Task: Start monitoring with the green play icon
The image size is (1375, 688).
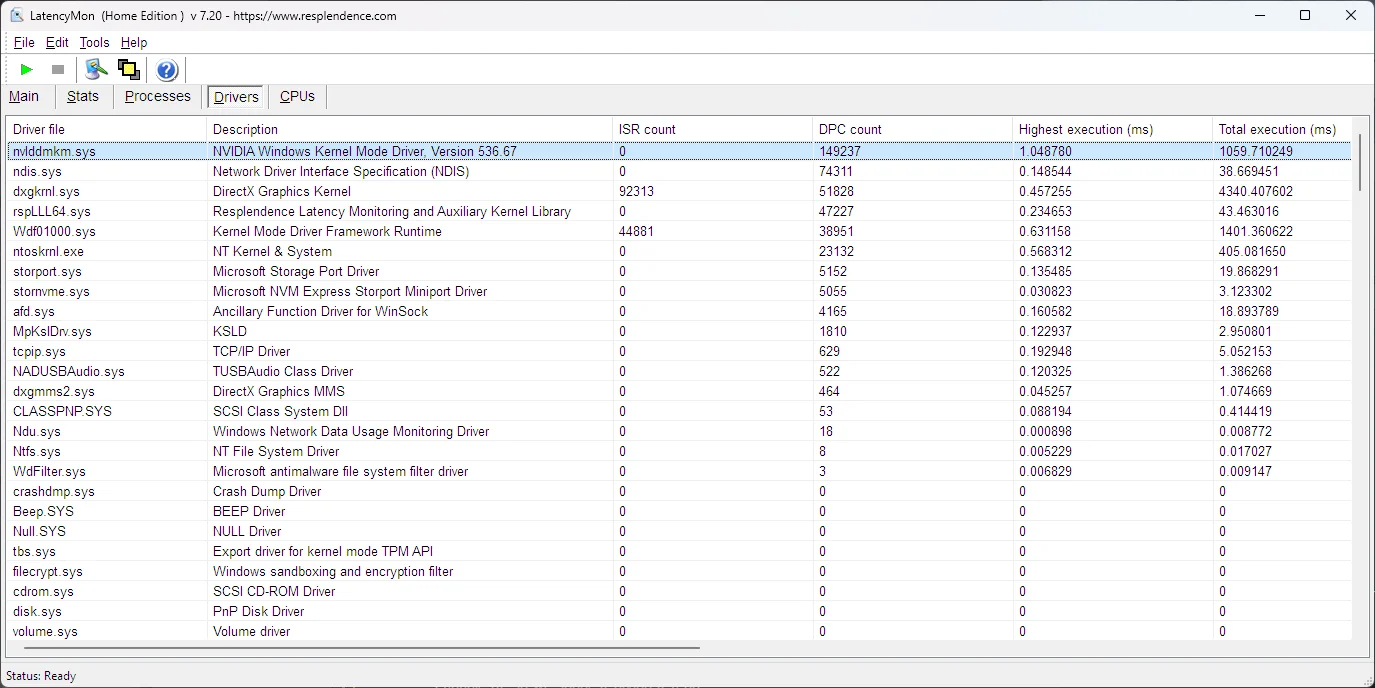Action: (x=26, y=69)
